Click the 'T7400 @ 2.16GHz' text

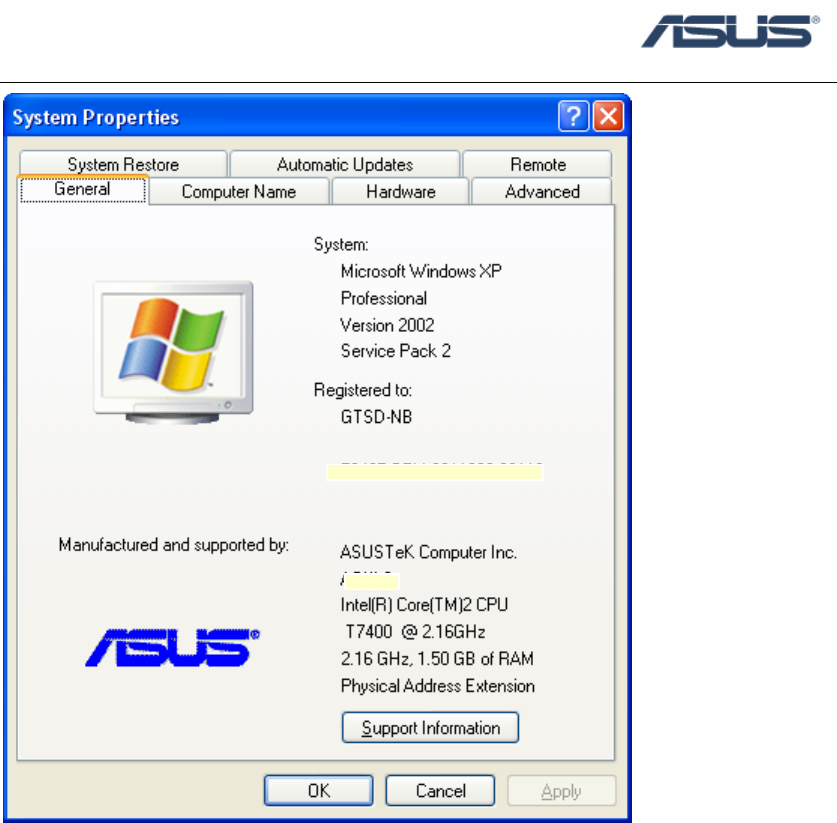point(415,632)
